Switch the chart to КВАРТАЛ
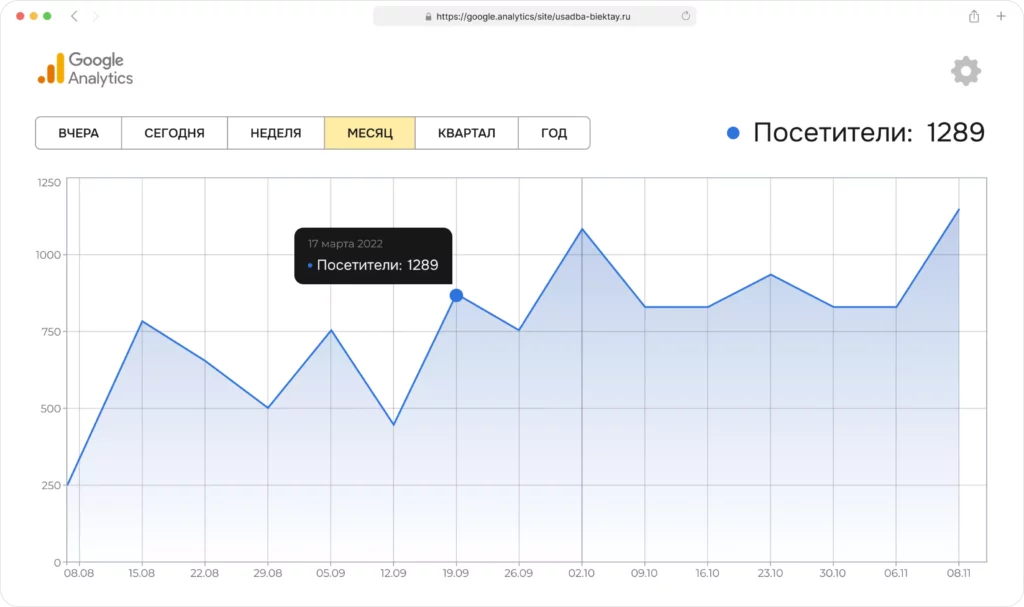 pyautogui.click(x=466, y=133)
